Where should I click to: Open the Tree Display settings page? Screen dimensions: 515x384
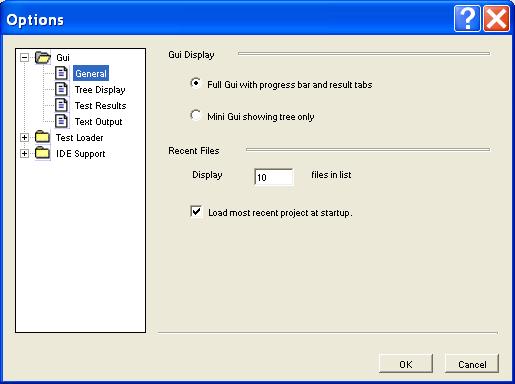(x=100, y=90)
